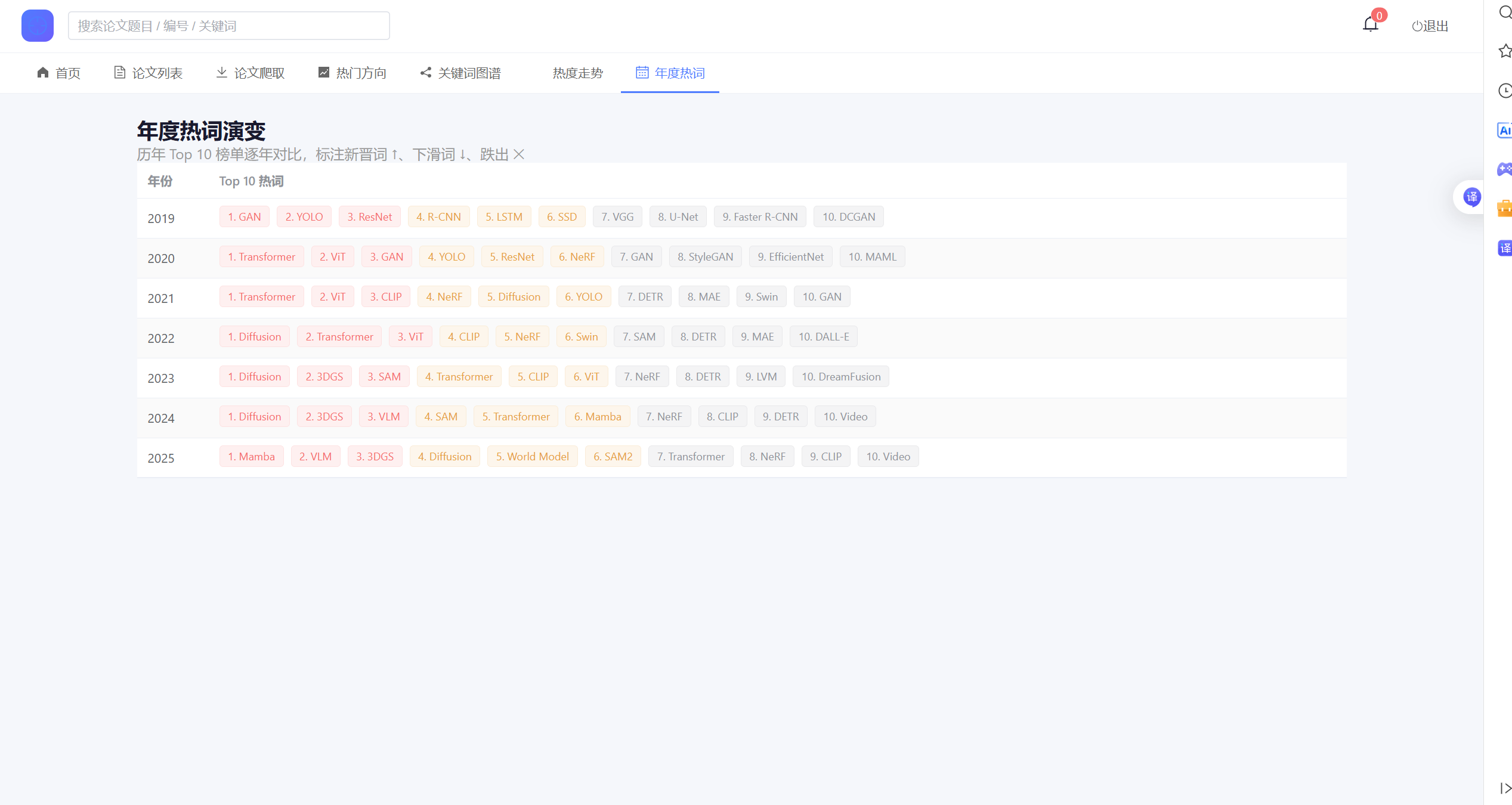Open the browser sidebar history clock
Image resolution: width=1512 pixels, height=805 pixels.
coord(1505,91)
